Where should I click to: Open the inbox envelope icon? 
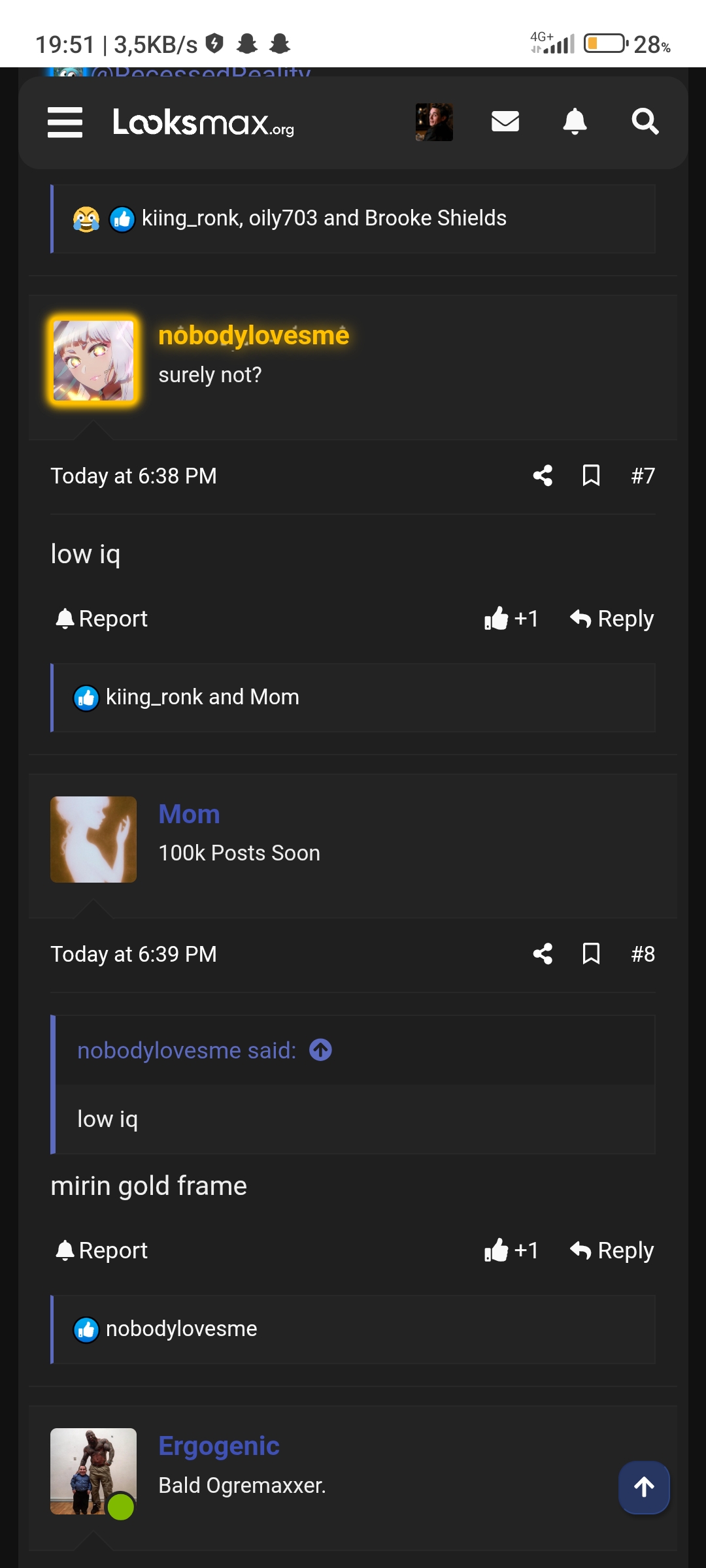tap(505, 122)
